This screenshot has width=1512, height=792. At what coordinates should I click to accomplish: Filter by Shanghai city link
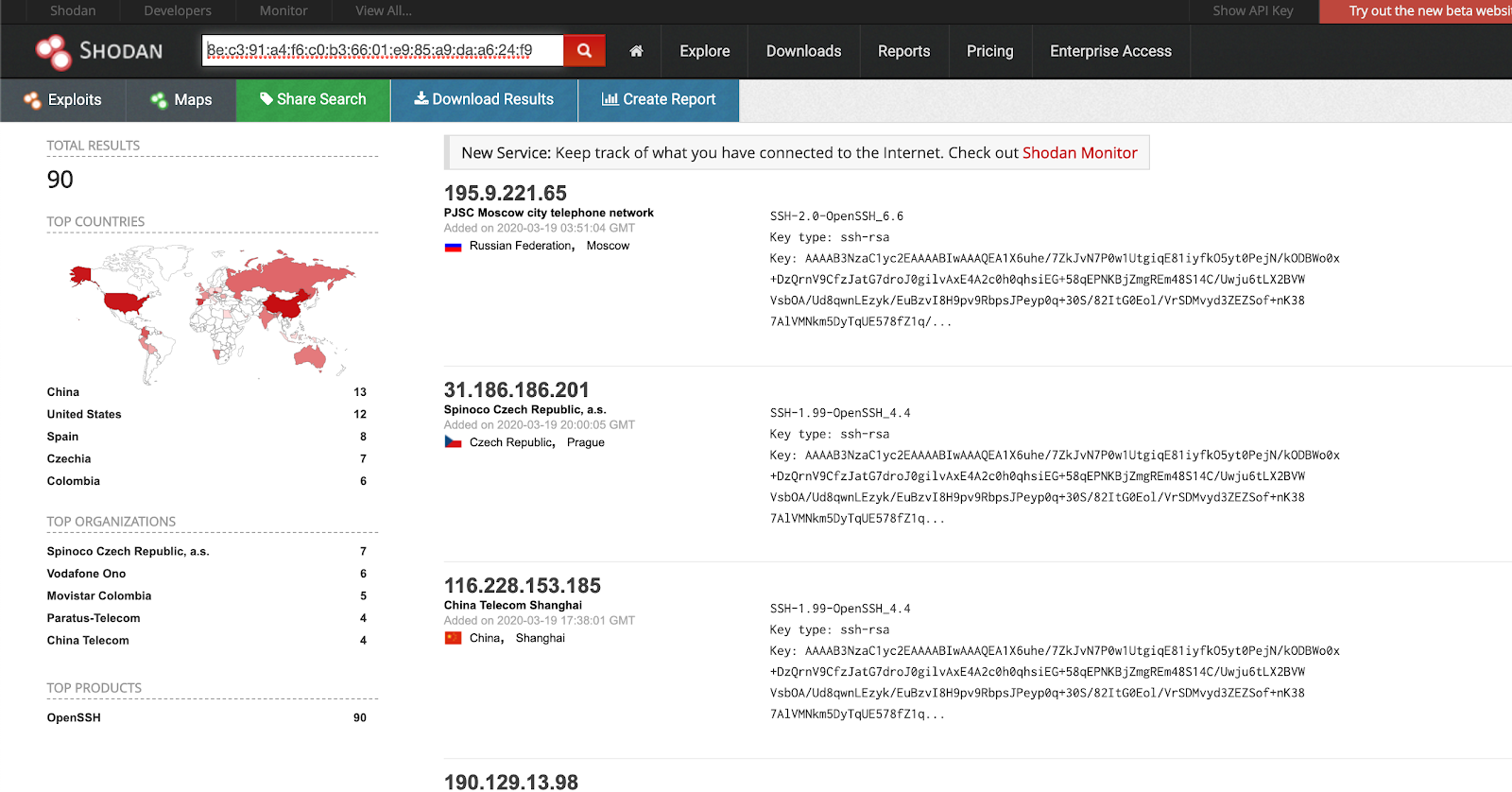coord(541,638)
